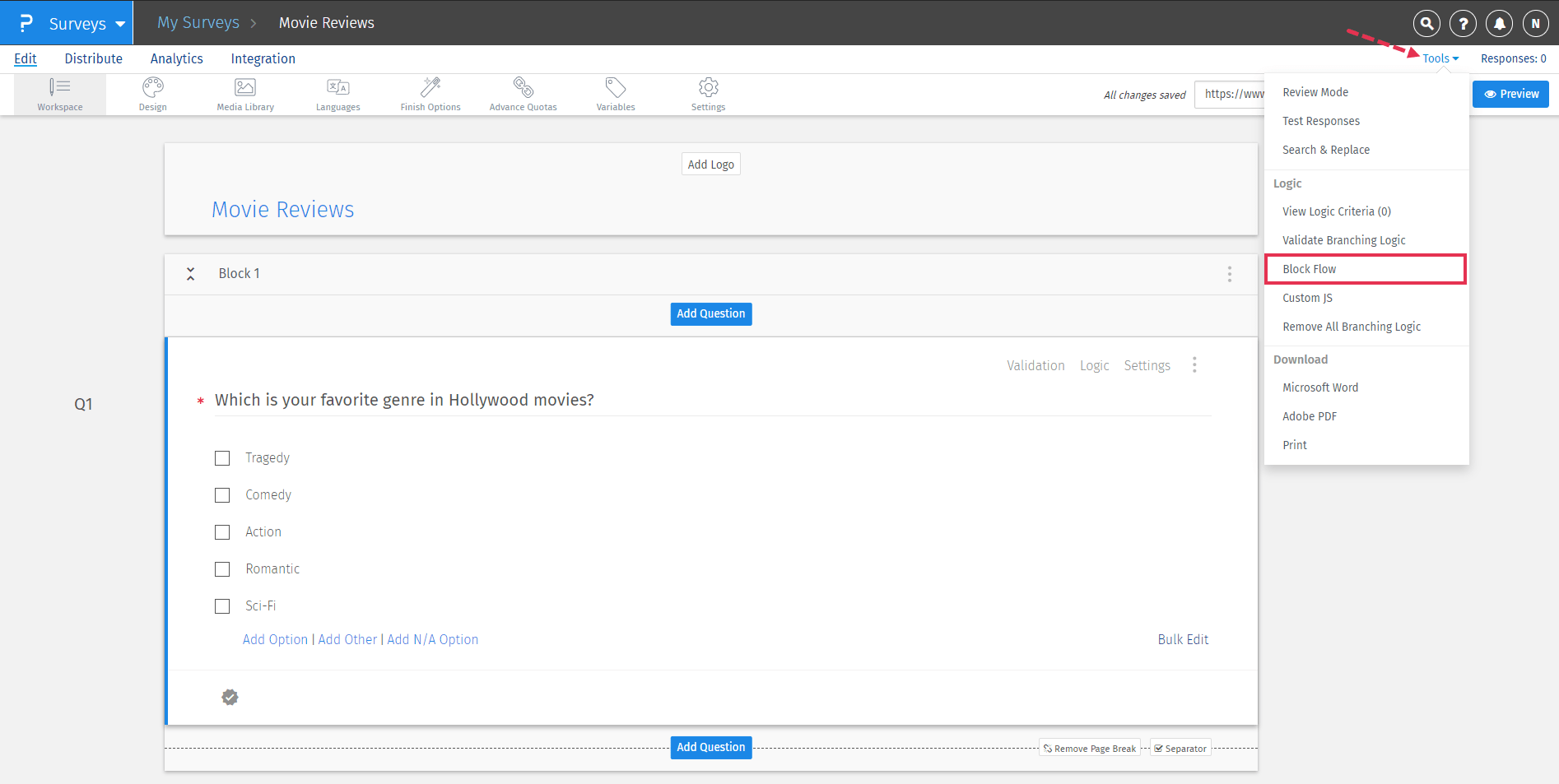1559x784 pixels.
Task: Open the notifications bell icon
Action: (x=1499, y=24)
